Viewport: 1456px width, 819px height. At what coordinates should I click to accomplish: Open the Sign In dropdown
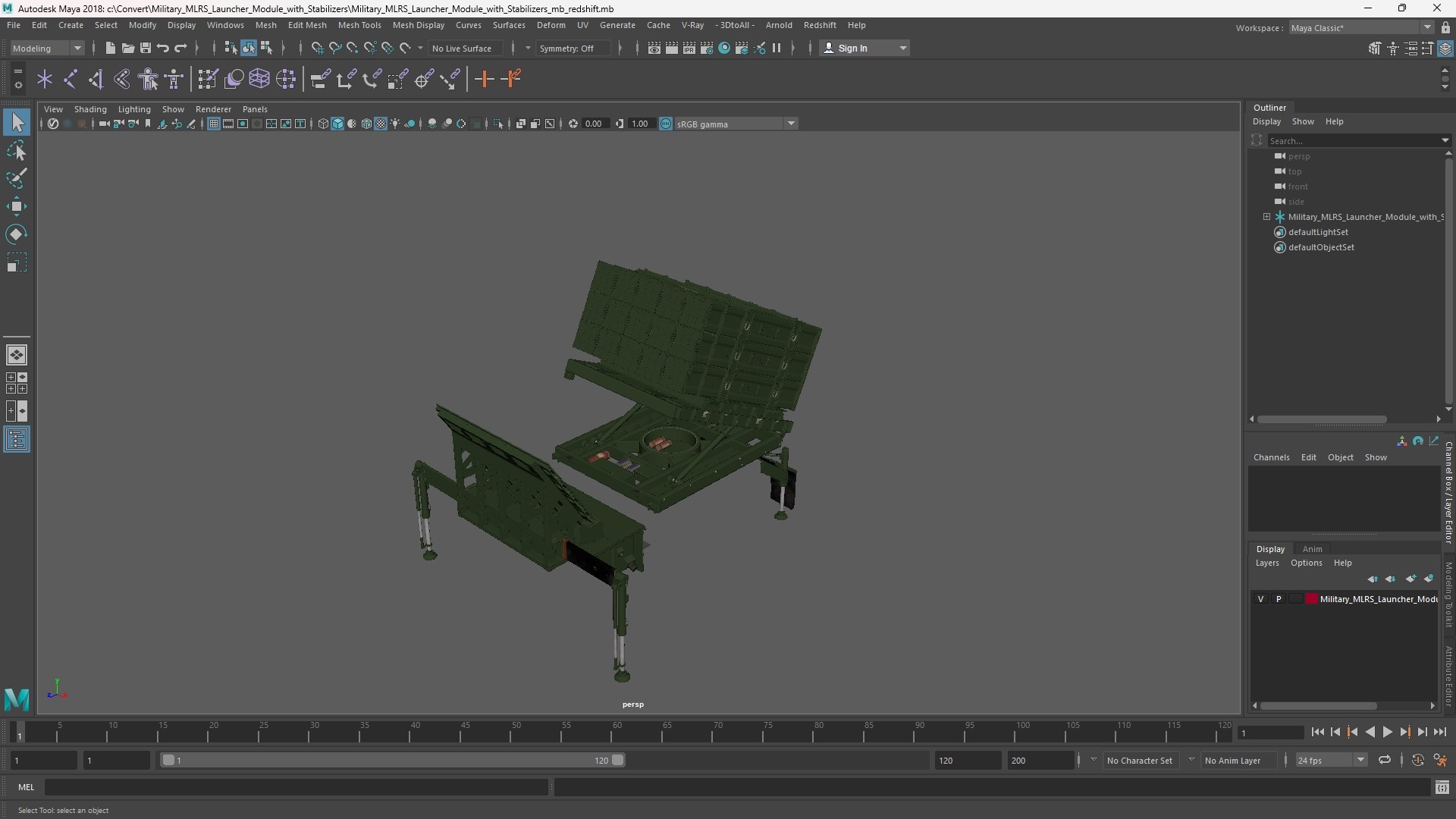864,49
